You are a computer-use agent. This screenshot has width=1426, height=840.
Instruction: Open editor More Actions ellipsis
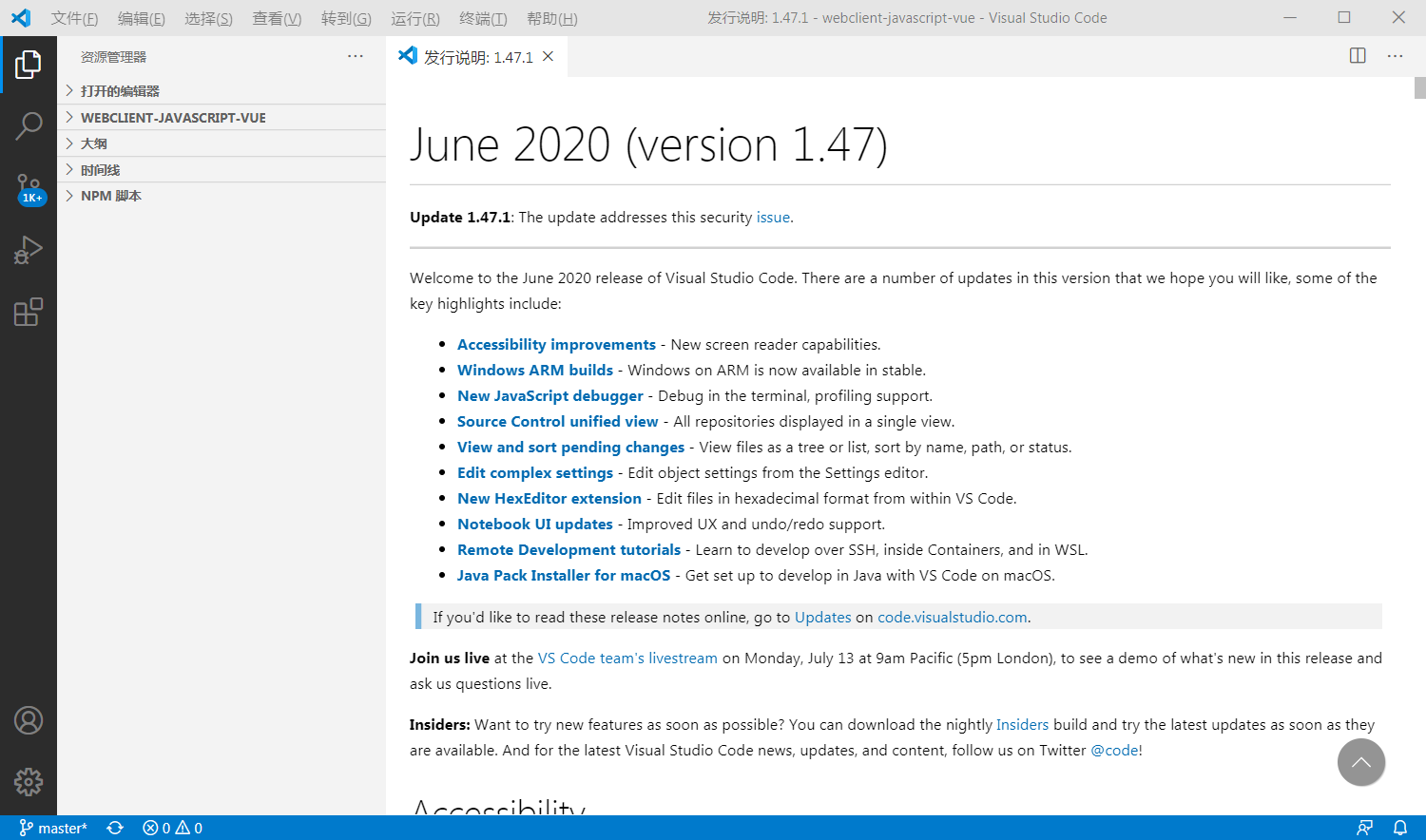(1395, 56)
